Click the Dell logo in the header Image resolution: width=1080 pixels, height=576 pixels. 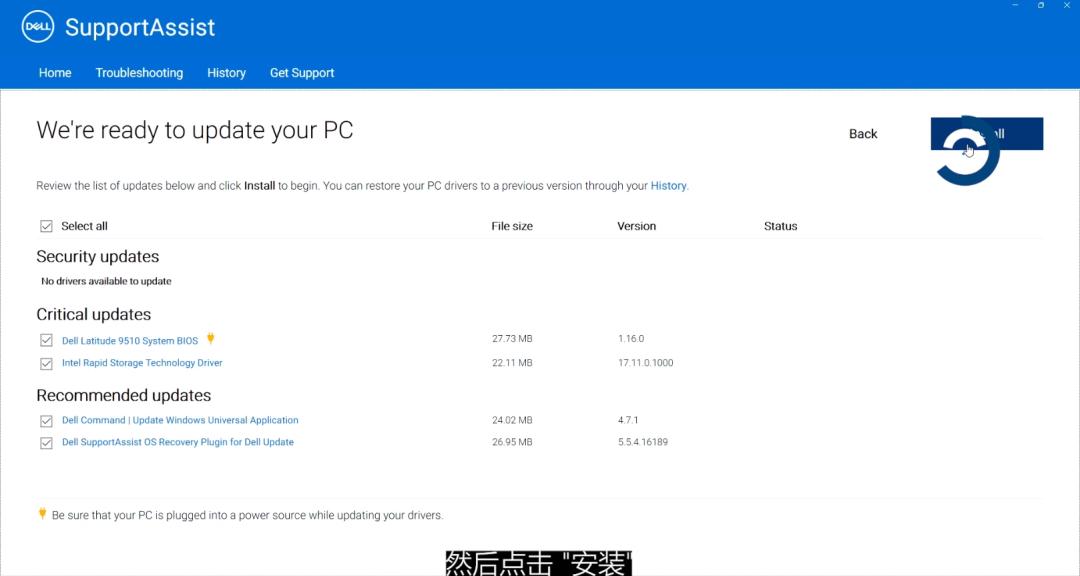click(36, 27)
